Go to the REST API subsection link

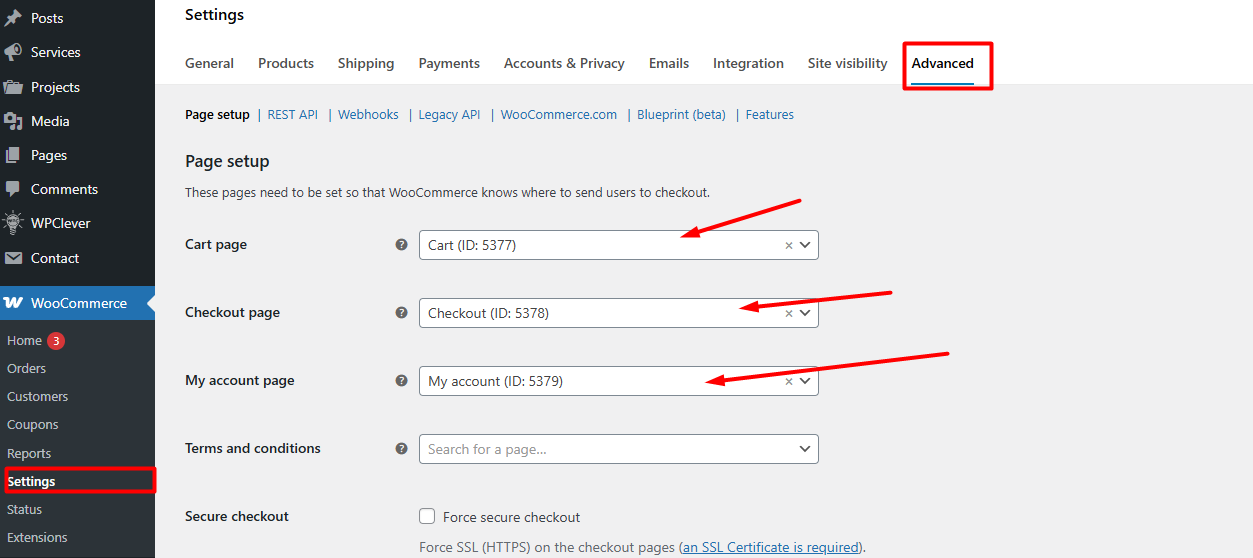[292, 115]
